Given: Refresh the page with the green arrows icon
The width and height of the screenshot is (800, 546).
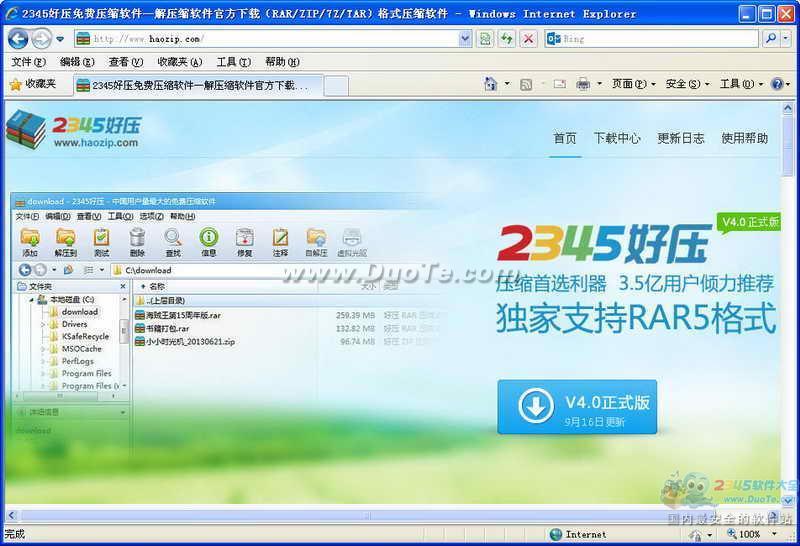Looking at the screenshot, I should (x=507, y=38).
